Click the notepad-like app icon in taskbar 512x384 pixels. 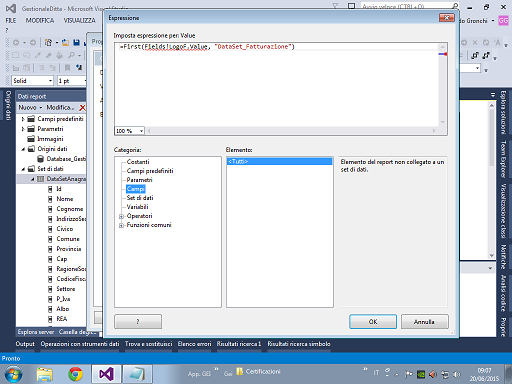(137, 374)
